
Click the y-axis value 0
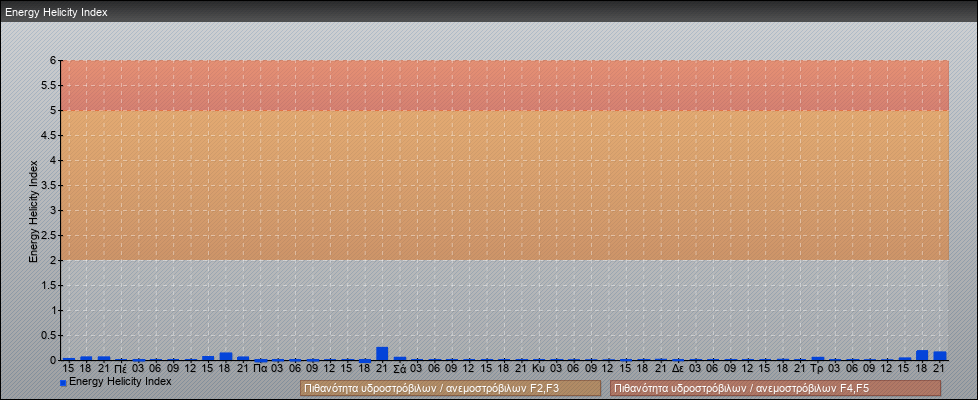(x=54, y=360)
